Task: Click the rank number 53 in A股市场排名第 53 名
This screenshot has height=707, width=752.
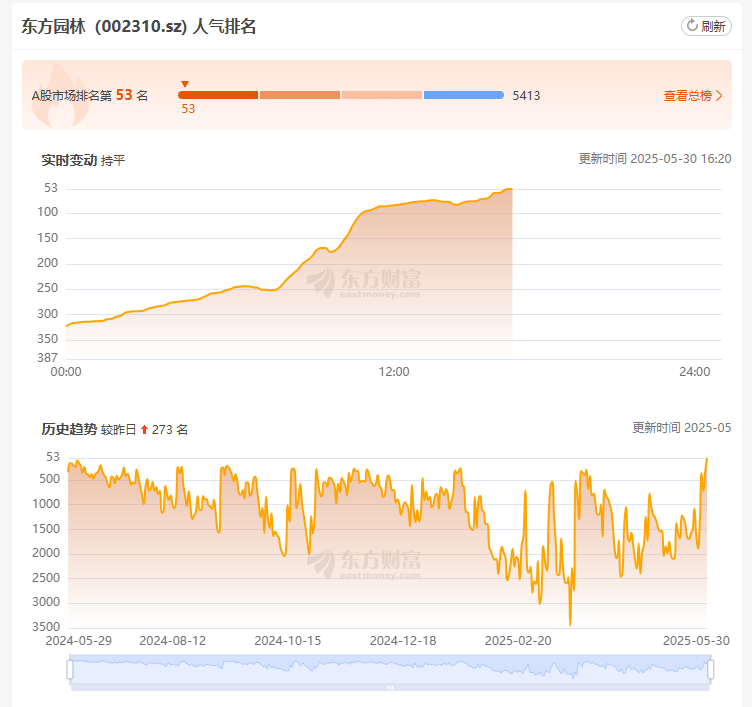Action: 124,95
